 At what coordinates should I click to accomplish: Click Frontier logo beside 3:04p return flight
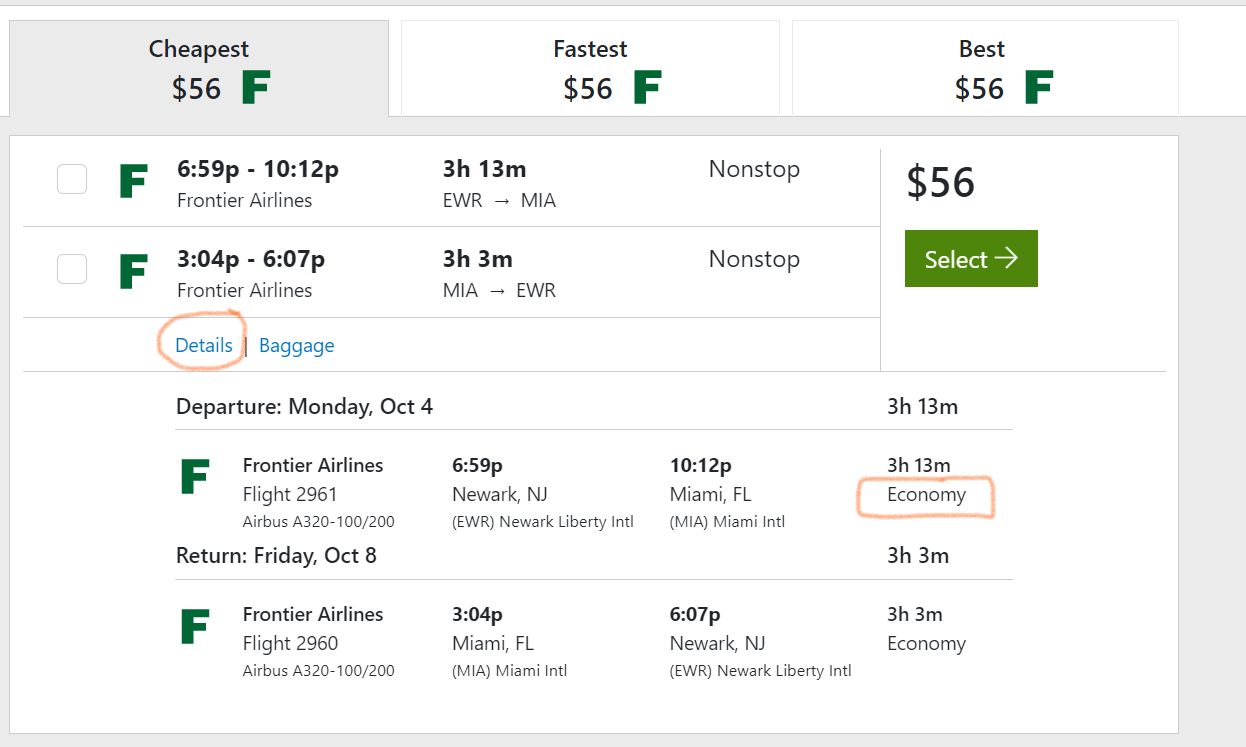pyautogui.click(x=133, y=271)
